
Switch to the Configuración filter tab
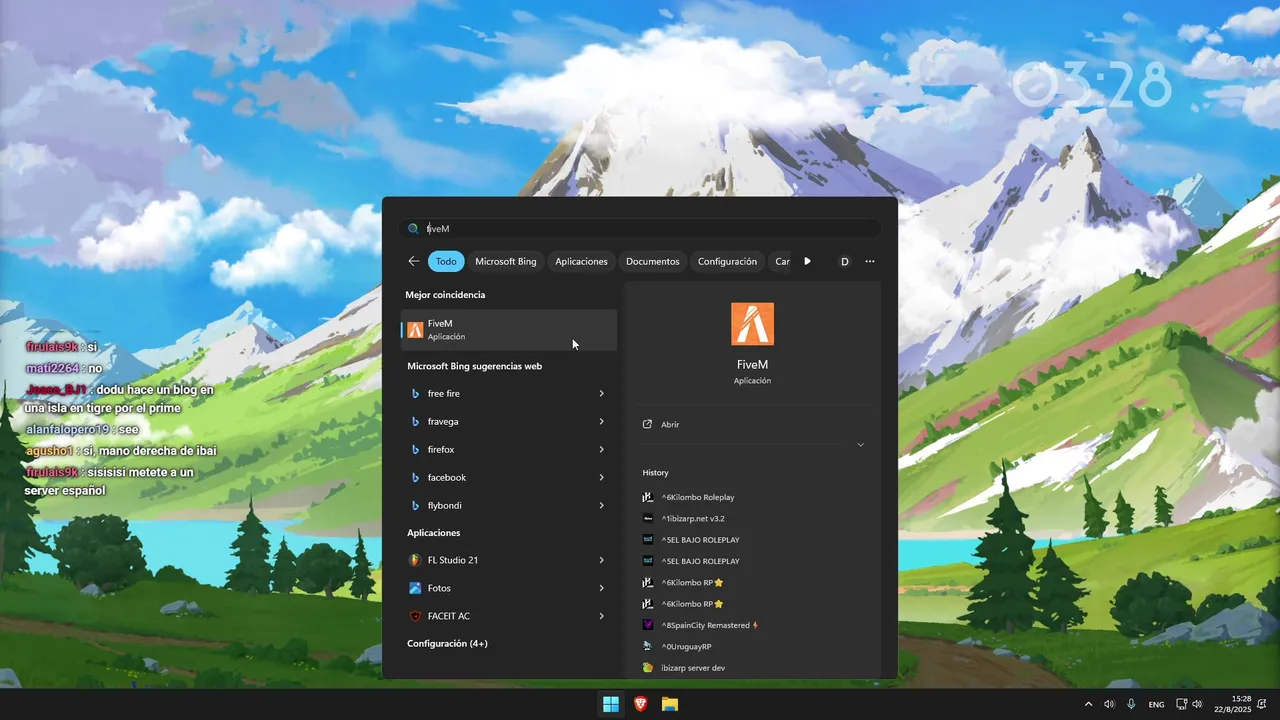727,261
